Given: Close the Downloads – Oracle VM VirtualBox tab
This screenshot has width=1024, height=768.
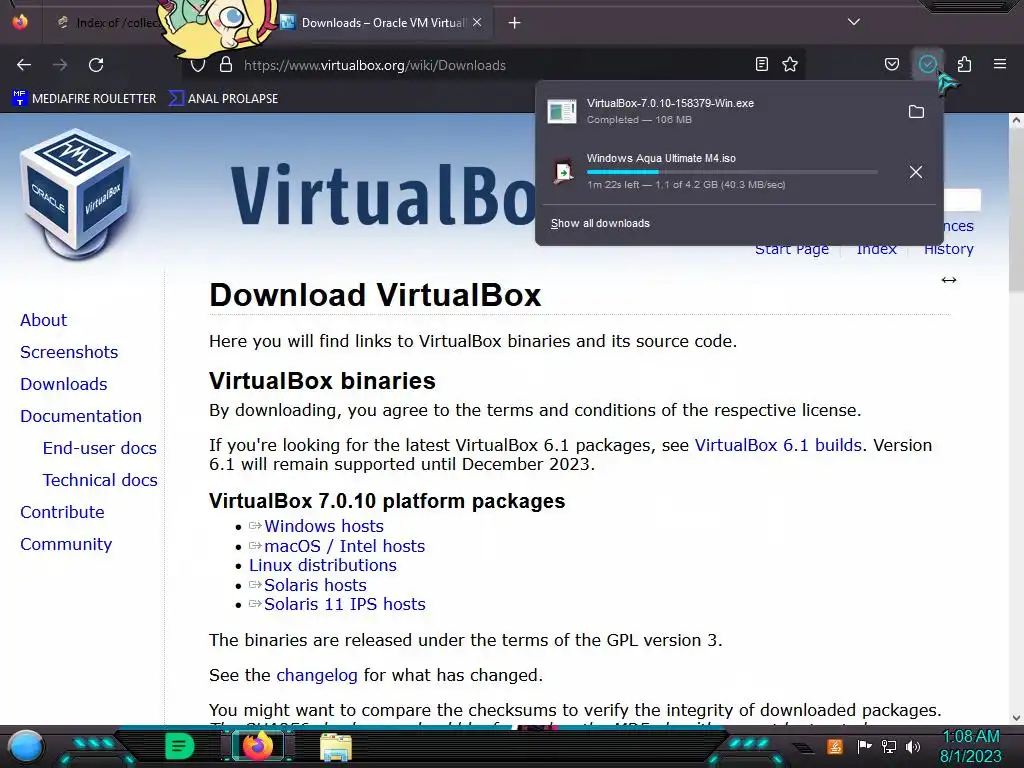Looking at the screenshot, I should 477,22.
